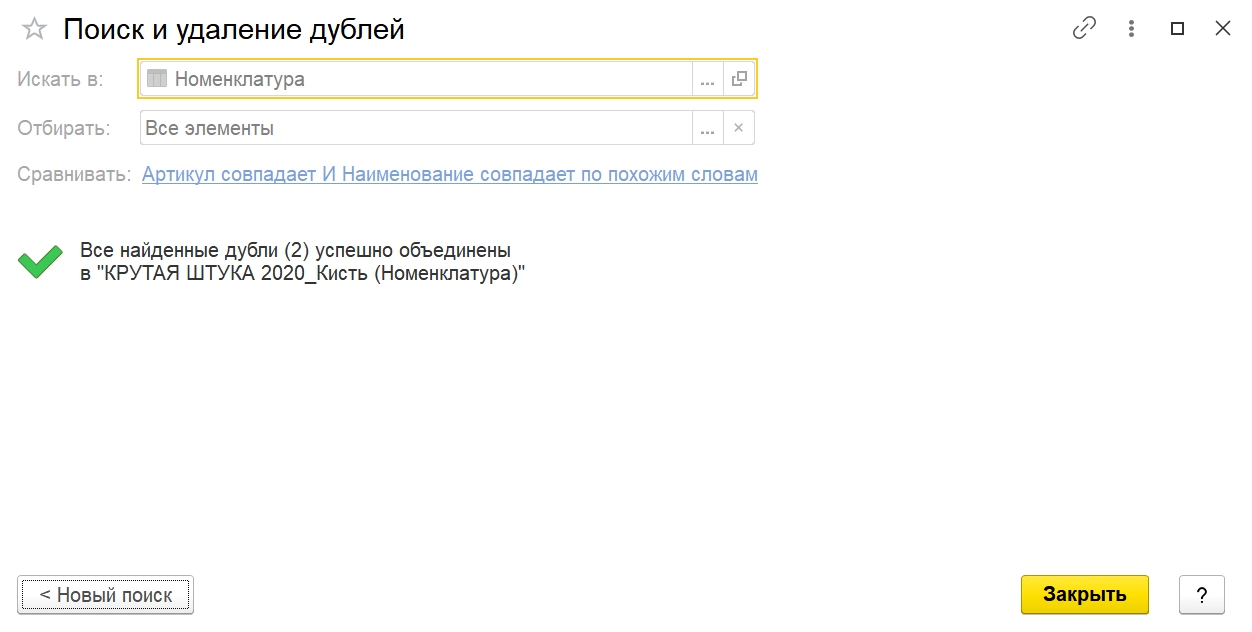Clear the Отбирать filter with x button
Viewport: 1252px width, 632px height.
point(739,128)
